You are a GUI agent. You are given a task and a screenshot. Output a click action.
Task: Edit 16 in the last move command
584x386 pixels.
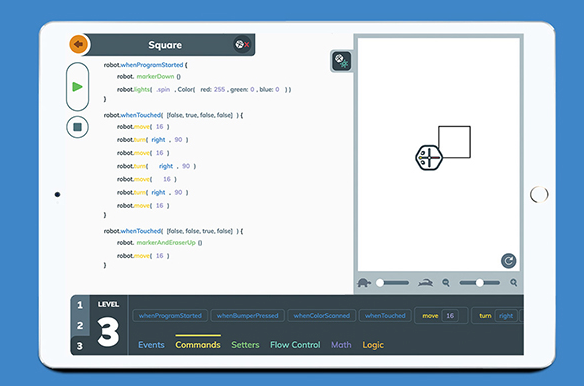tap(160, 256)
